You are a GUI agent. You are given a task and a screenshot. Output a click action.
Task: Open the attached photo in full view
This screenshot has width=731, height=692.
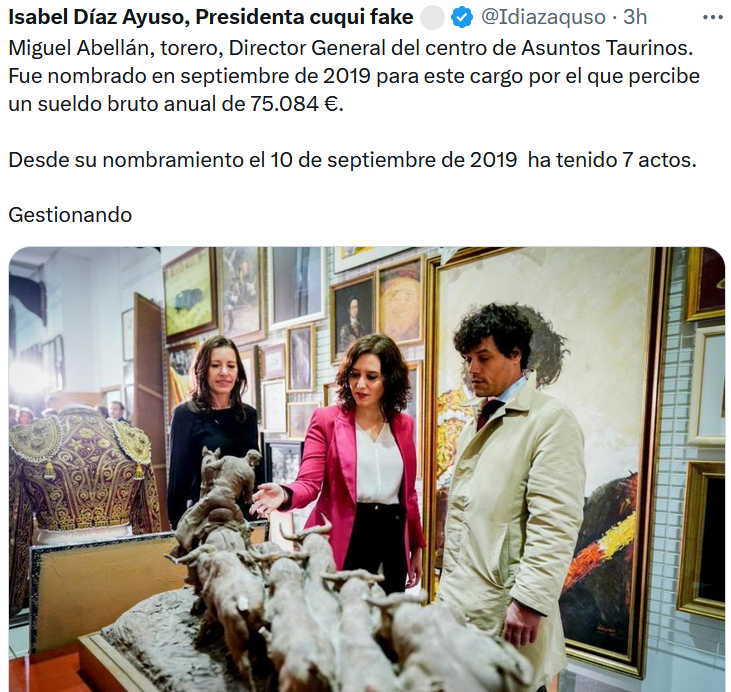click(x=367, y=469)
